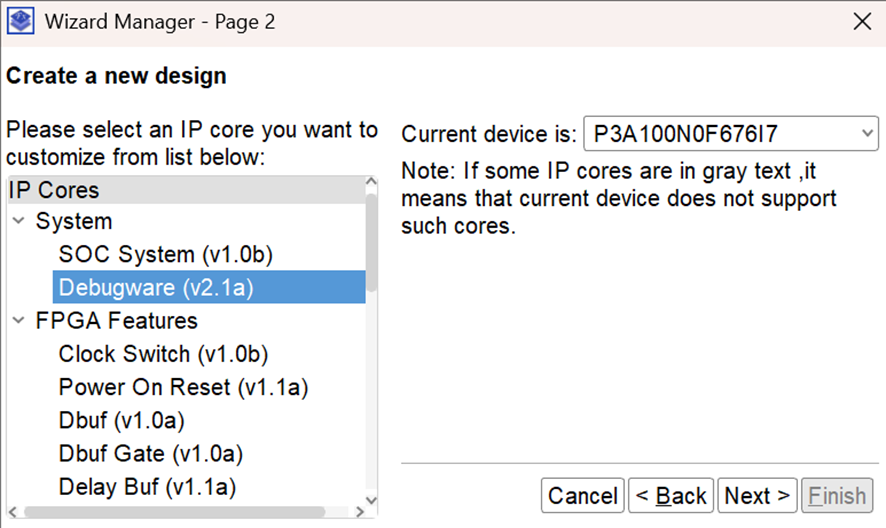This screenshot has height=528, width=886.
Task: Click scroll up arrow of core list
Action: (371, 181)
